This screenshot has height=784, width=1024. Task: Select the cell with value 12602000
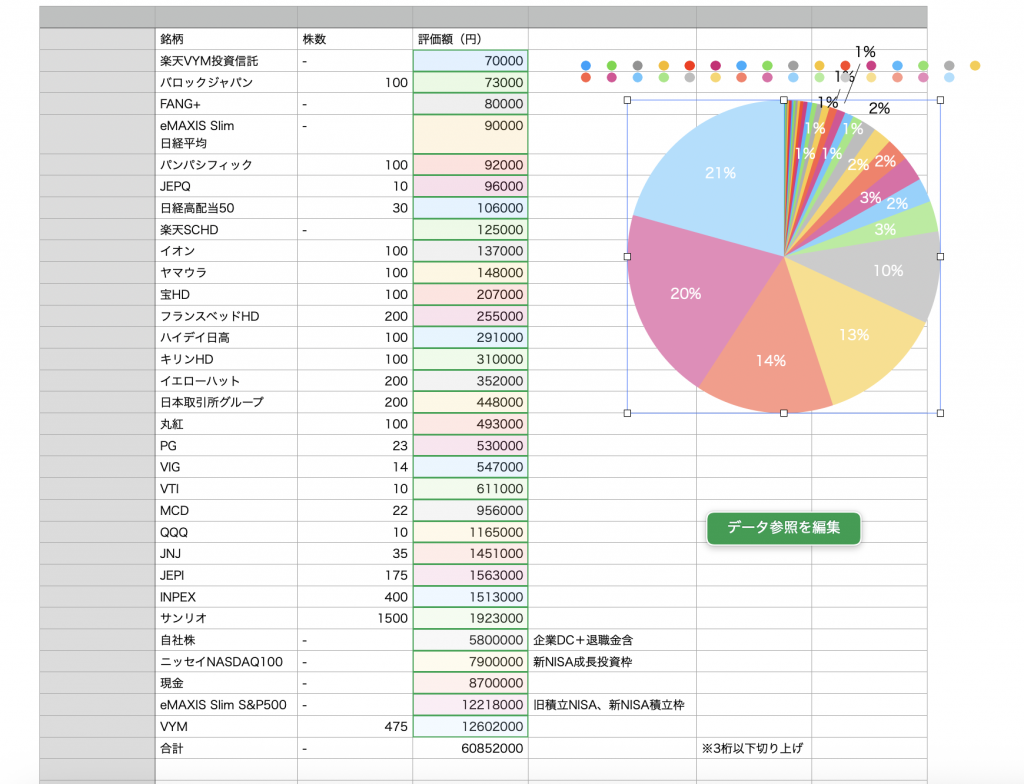[x=470, y=727]
